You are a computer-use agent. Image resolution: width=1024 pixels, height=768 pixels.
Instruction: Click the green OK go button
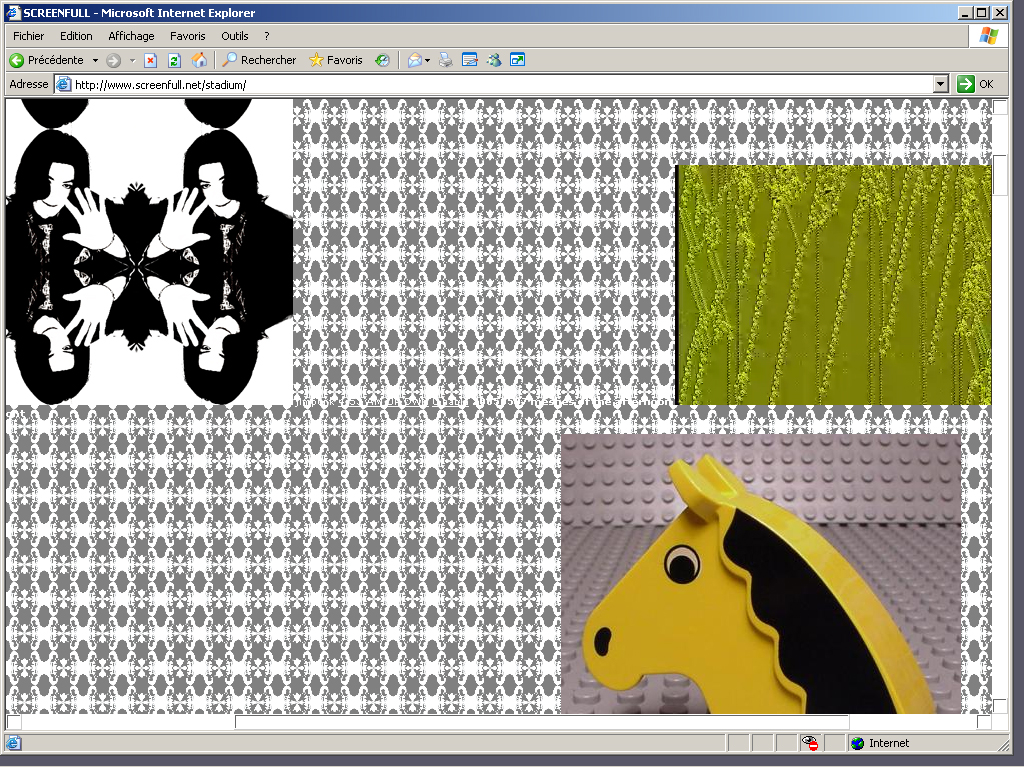[x=975, y=85]
